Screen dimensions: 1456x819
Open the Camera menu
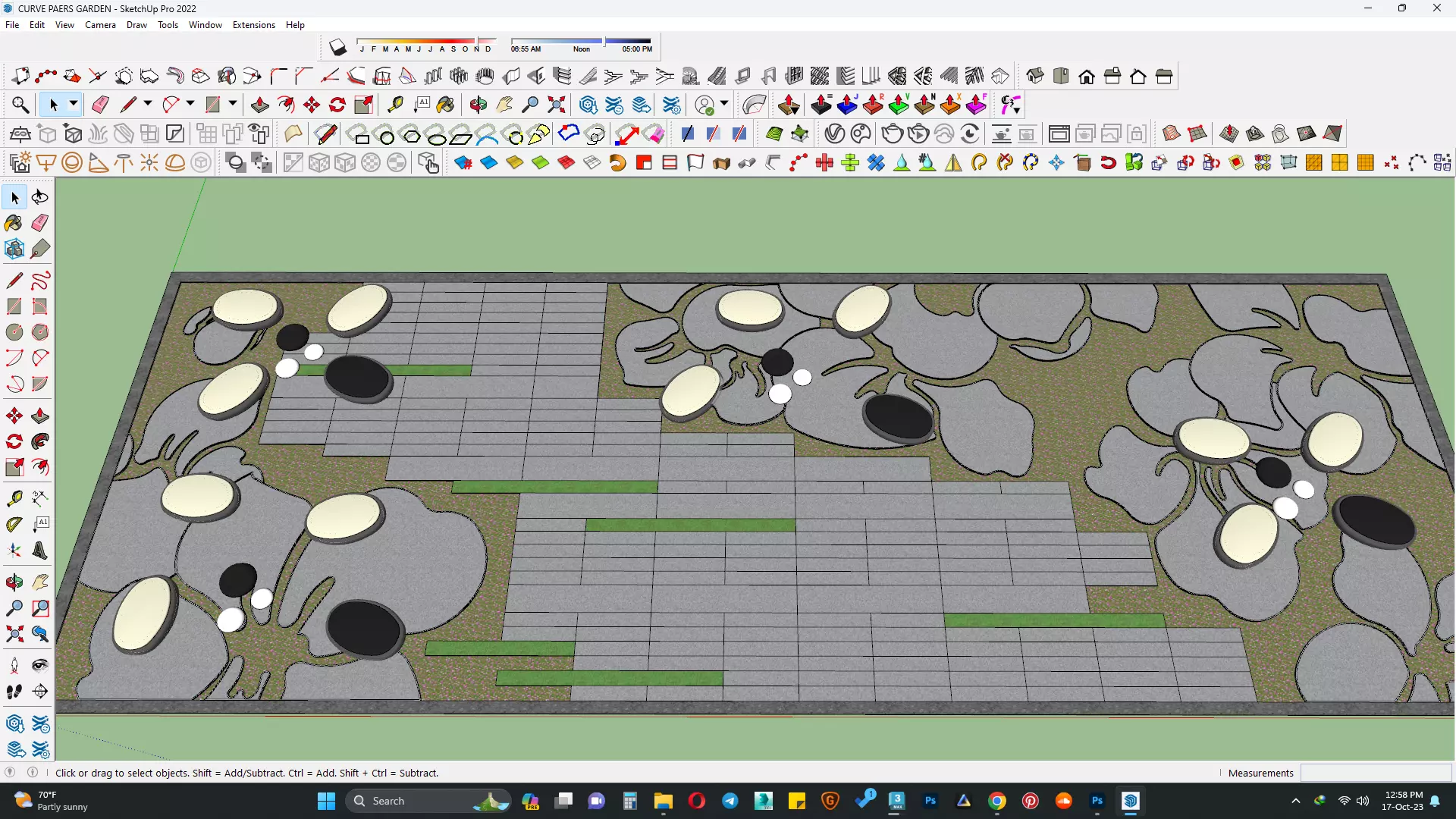[x=100, y=25]
